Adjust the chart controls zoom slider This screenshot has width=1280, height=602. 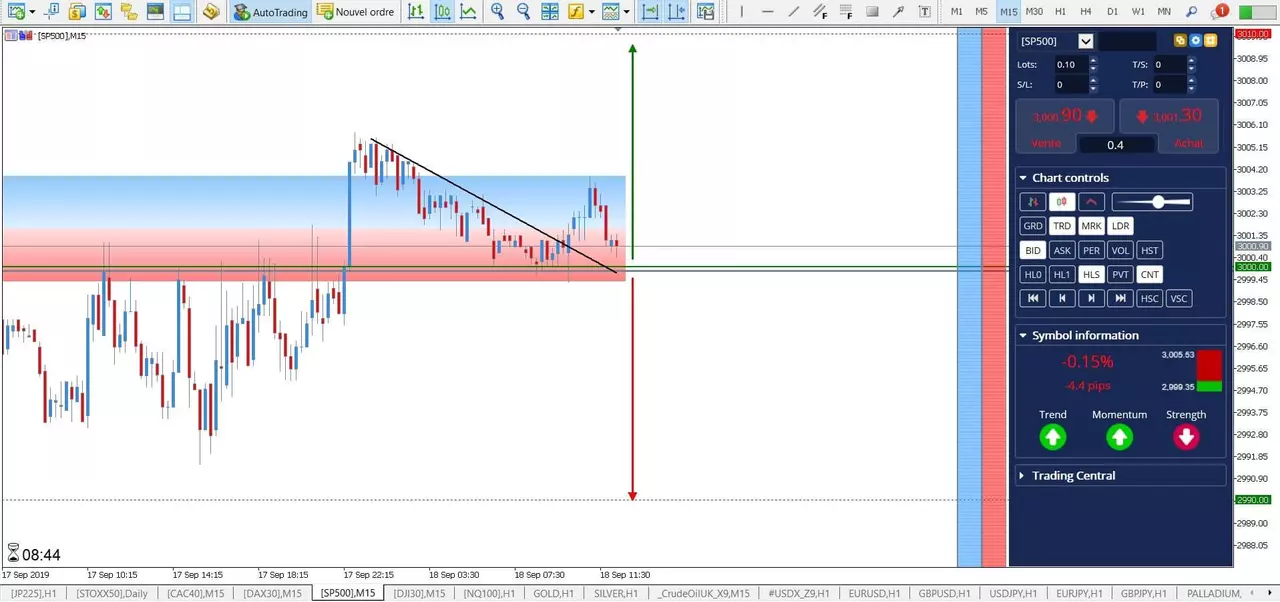(x=1152, y=202)
